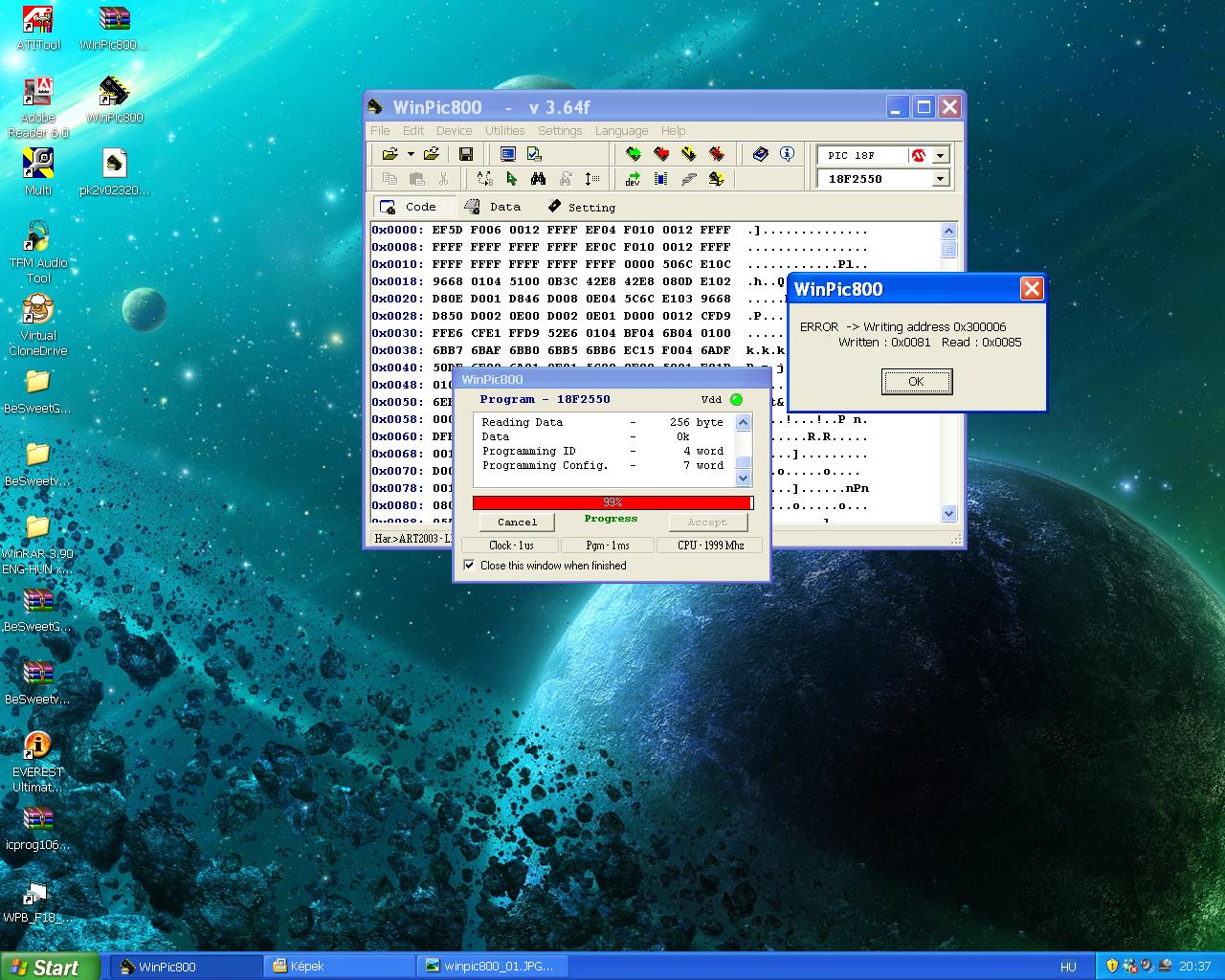Click the taskbar clock showing 20:37
Image resolution: width=1225 pixels, height=980 pixels.
tap(1194, 967)
